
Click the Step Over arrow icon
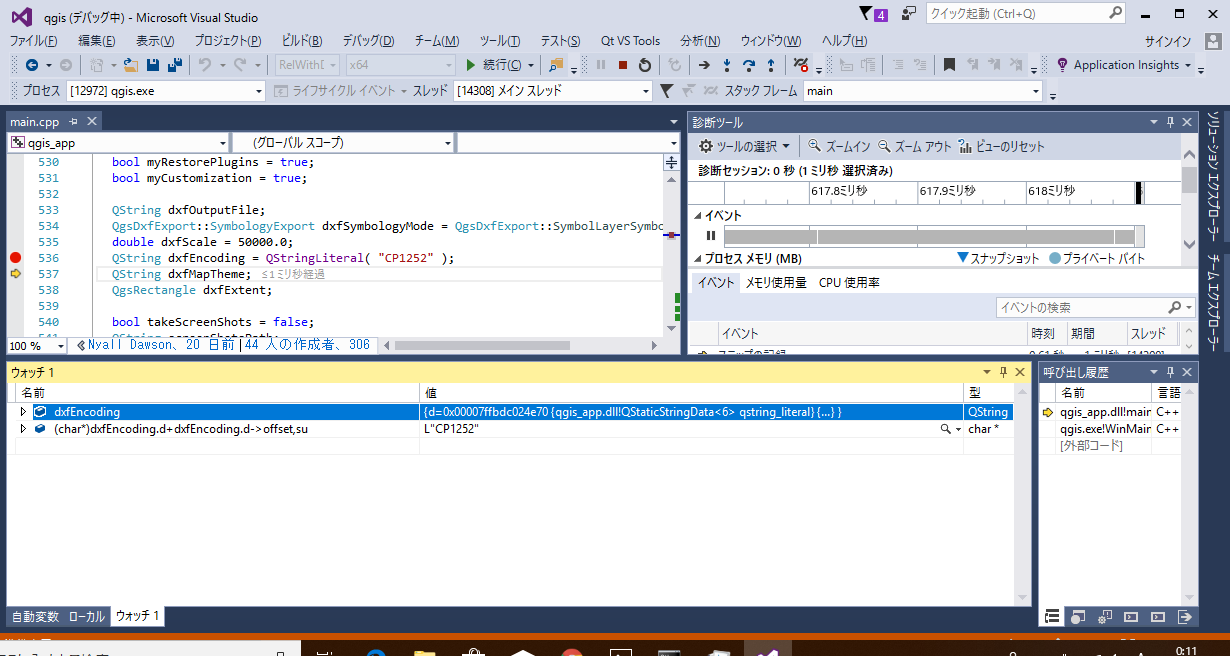[x=748, y=65]
